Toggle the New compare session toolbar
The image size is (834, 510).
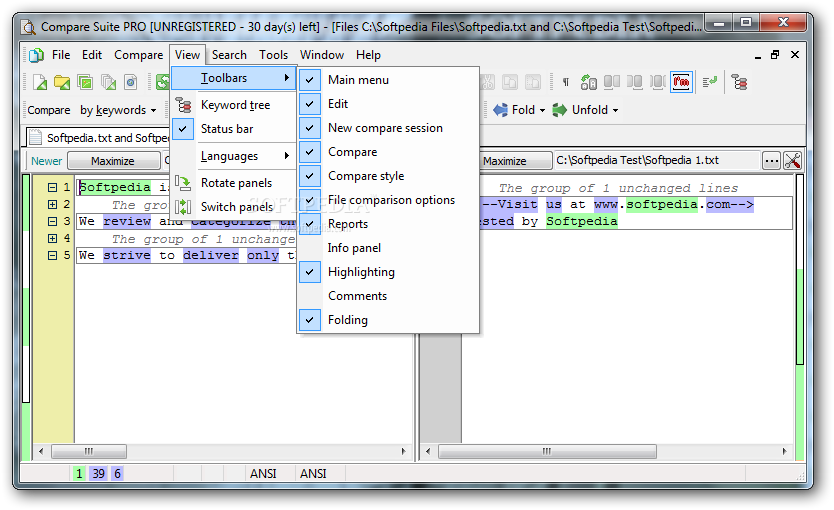[x=310, y=128]
